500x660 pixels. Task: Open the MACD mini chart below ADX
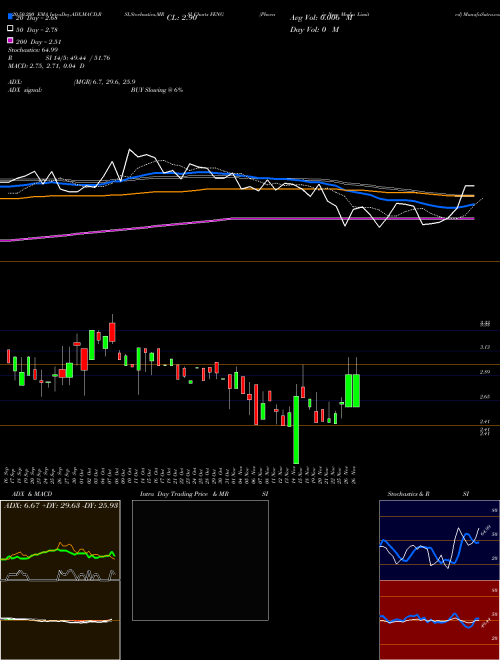coord(60,620)
